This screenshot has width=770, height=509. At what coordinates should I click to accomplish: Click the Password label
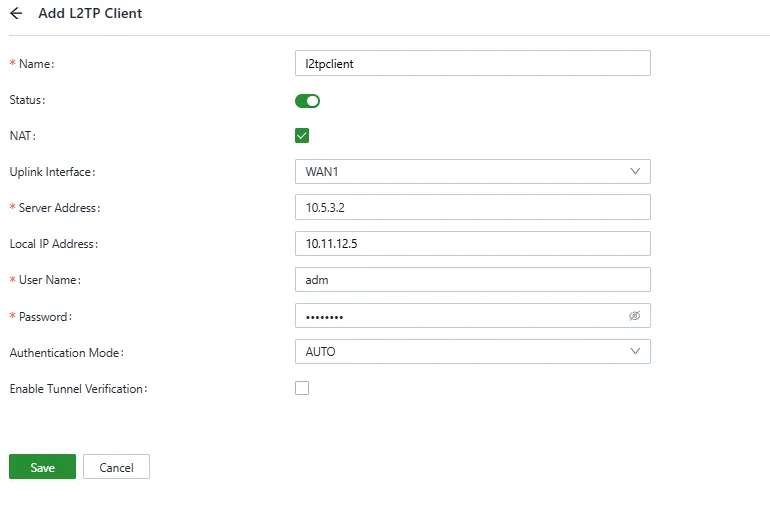(45, 317)
